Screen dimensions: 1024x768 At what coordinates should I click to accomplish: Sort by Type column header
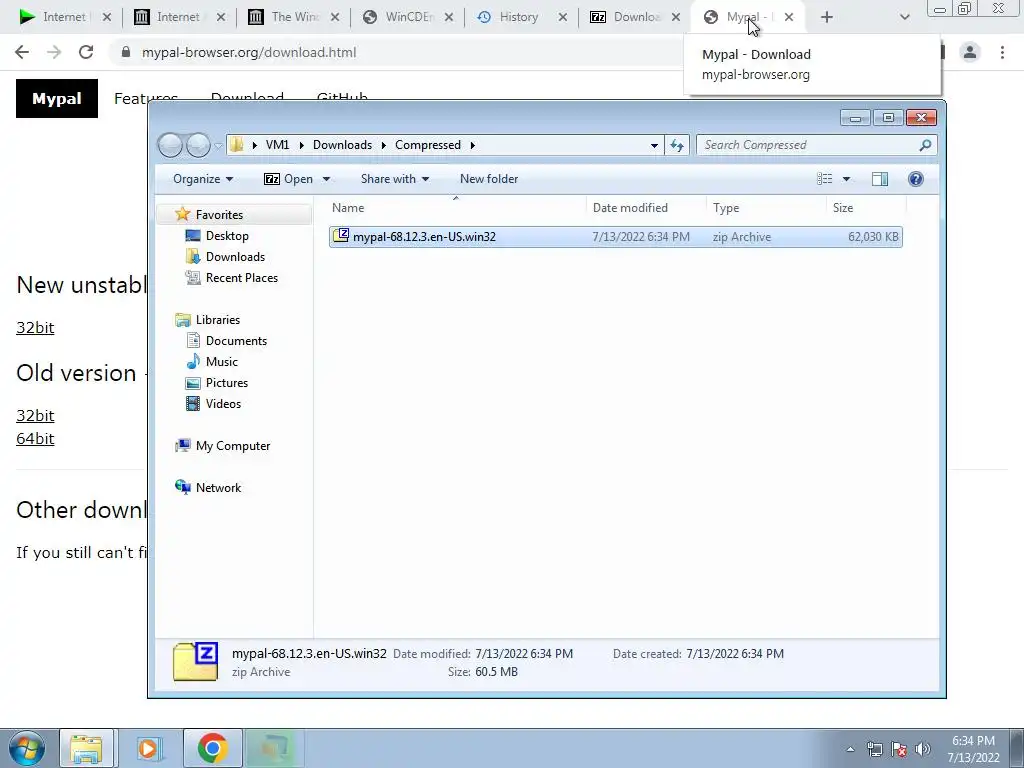pyautogui.click(x=766, y=208)
